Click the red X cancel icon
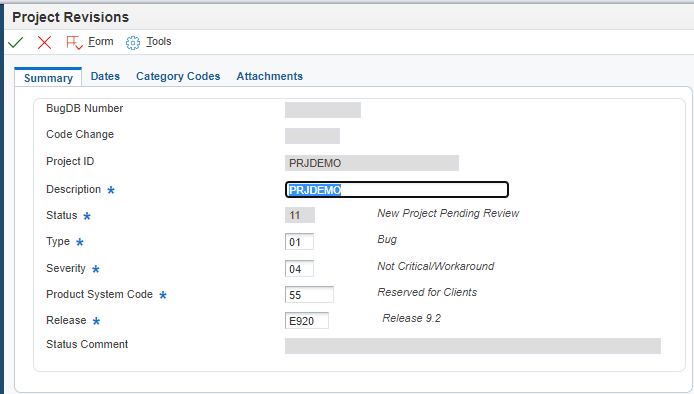The width and height of the screenshot is (694, 394). (x=44, y=42)
